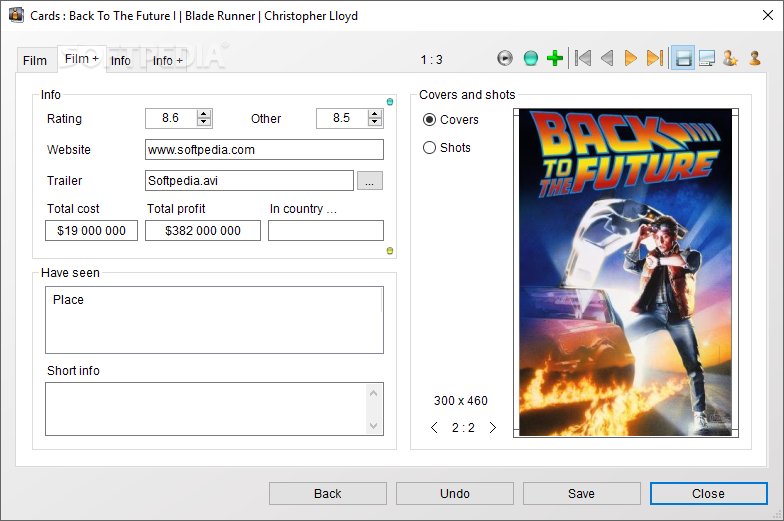This screenshot has width=784, height=521.
Task: Increase the Rating value
Action: 203,114
